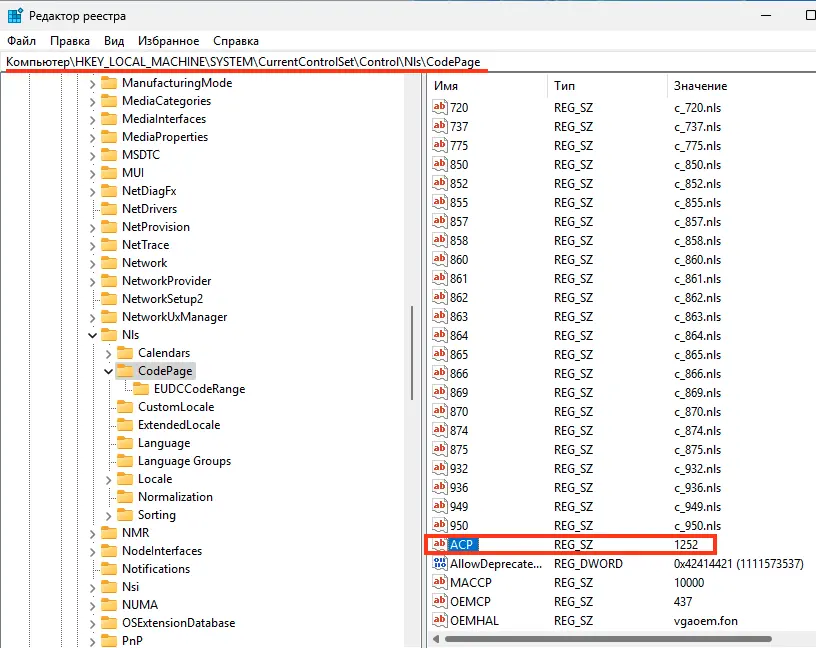Click the data cell c_949.nls

(x=697, y=506)
